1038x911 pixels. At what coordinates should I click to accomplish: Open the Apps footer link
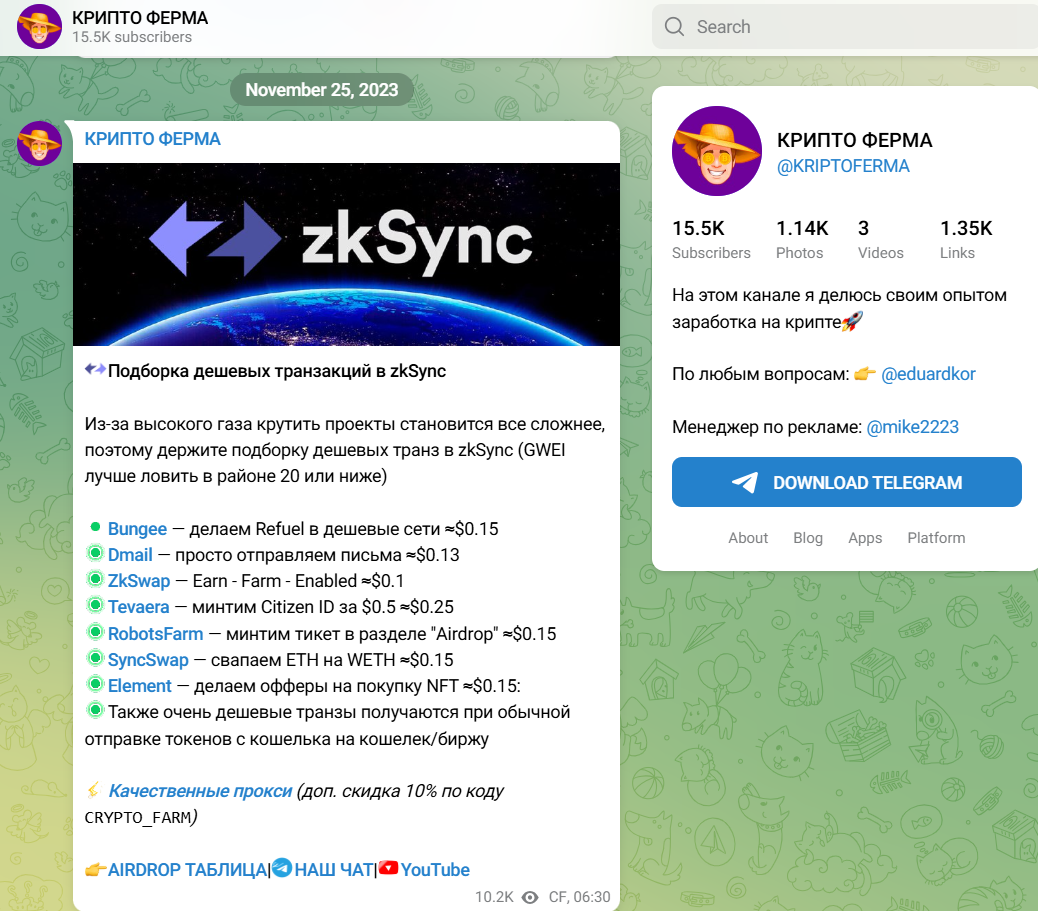click(x=865, y=538)
